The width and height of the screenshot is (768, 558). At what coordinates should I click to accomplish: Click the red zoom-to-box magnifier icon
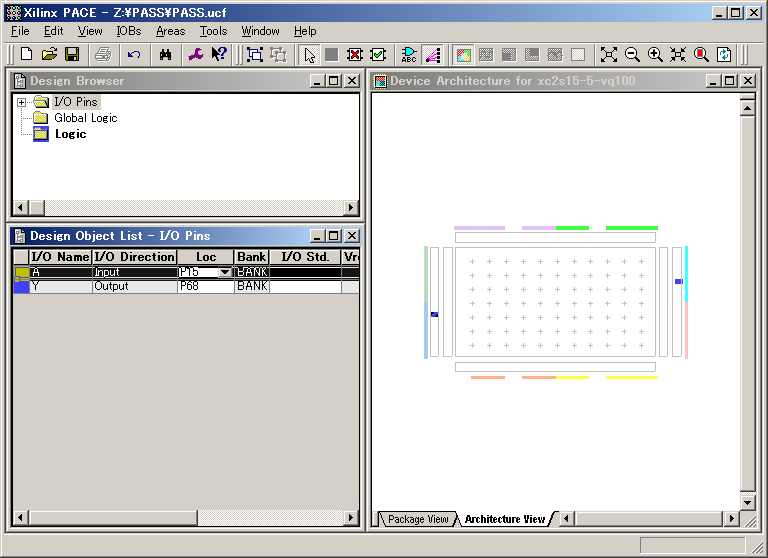(x=701, y=54)
